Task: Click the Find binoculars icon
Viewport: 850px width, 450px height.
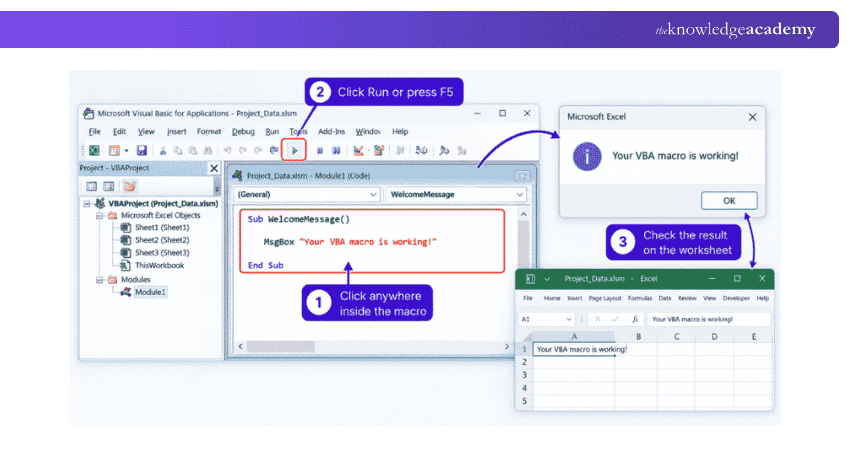Action: (208, 150)
